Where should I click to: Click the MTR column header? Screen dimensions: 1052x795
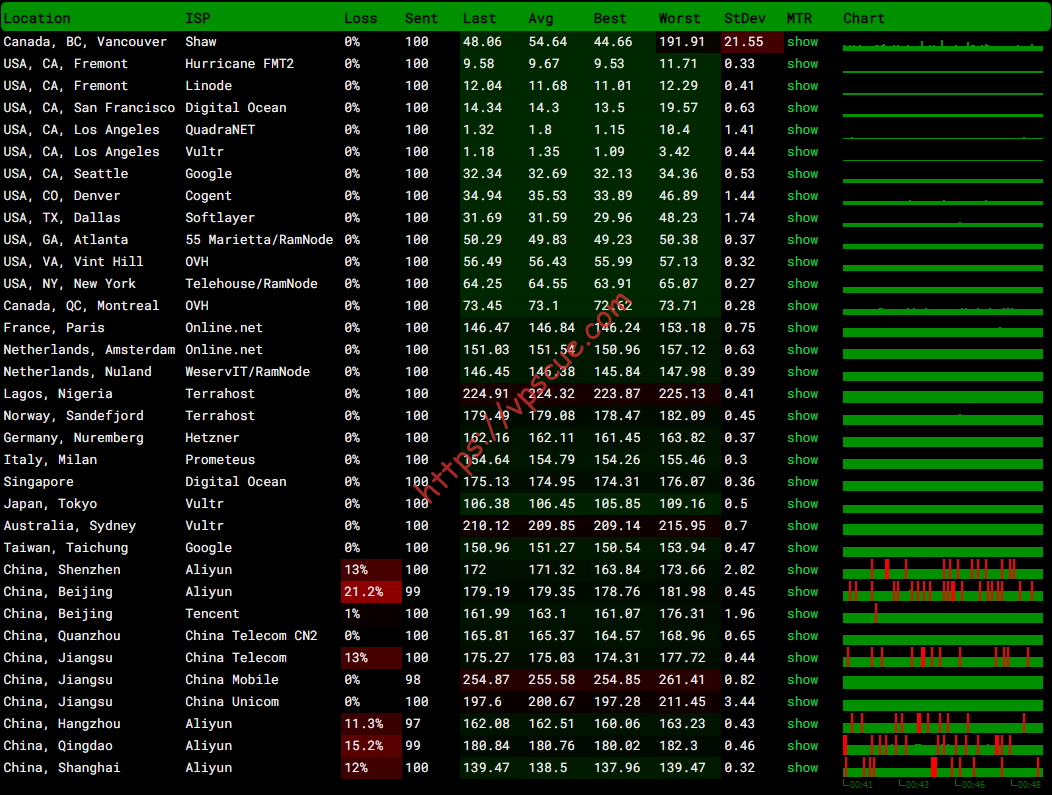click(799, 19)
